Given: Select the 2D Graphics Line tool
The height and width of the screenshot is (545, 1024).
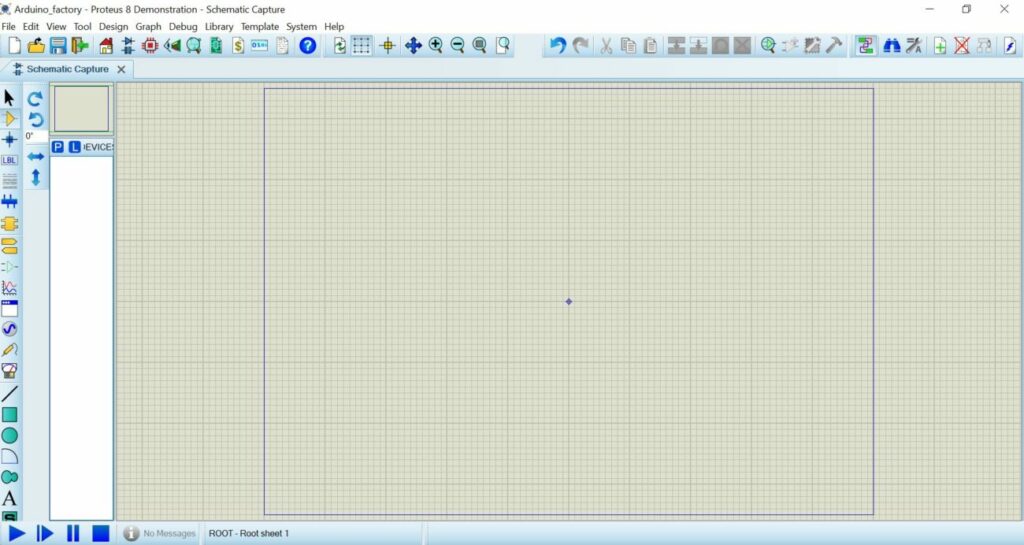Looking at the screenshot, I should 10,393.
